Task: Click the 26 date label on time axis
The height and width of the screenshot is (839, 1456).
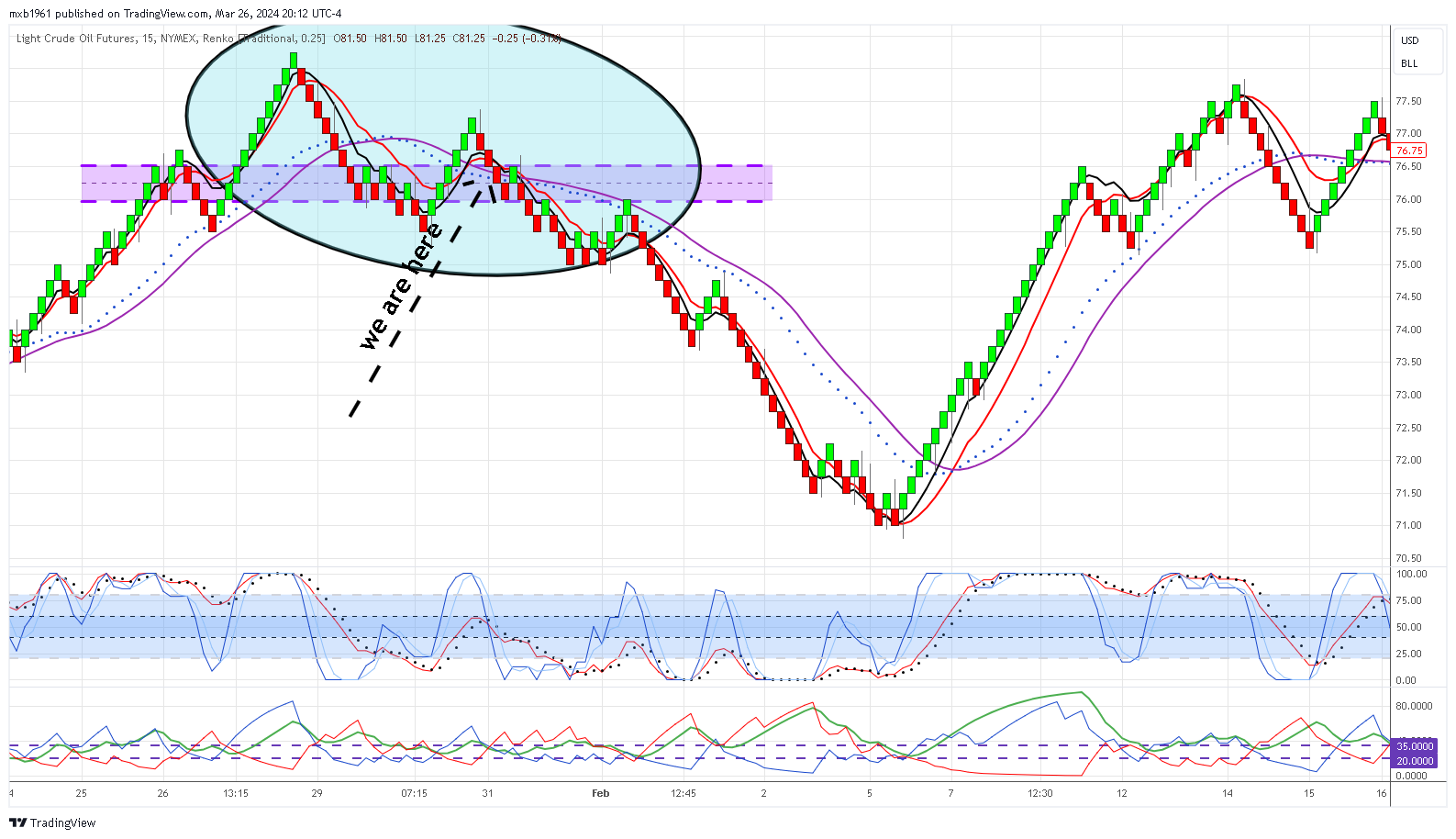Action: [x=162, y=793]
